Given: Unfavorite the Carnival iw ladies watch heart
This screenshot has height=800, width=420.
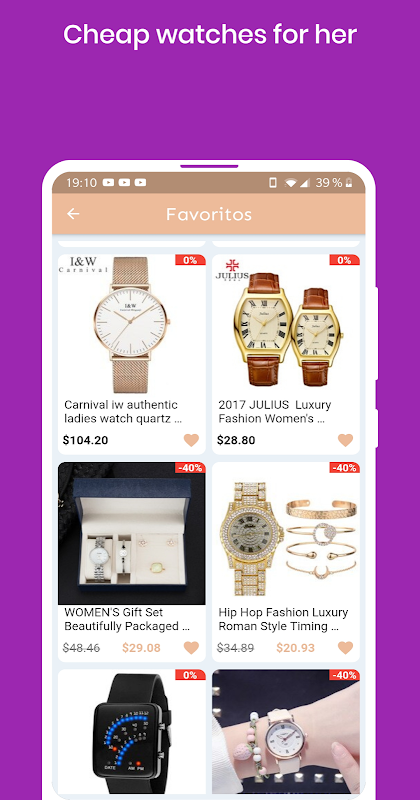Looking at the screenshot, I should [x=191, y=440].
